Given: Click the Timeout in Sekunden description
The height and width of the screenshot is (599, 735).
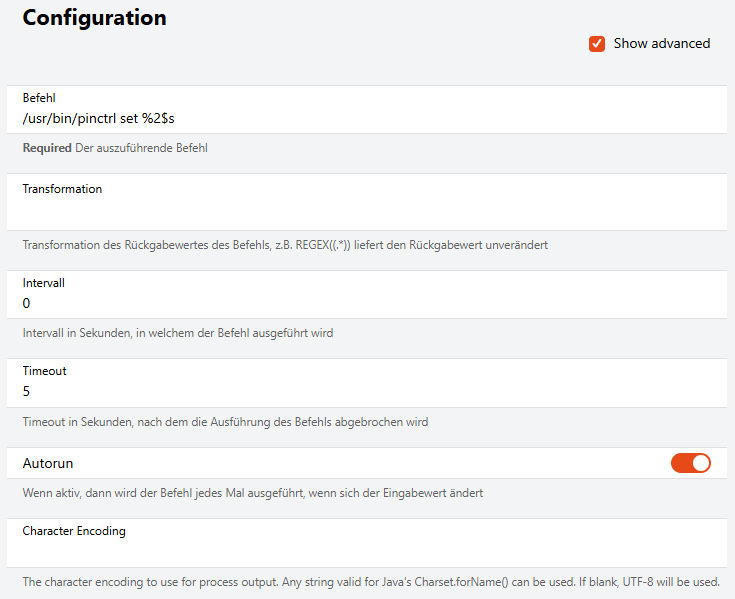Looking at the screenshot, I should pyautogui.click(x=225, y=422).
